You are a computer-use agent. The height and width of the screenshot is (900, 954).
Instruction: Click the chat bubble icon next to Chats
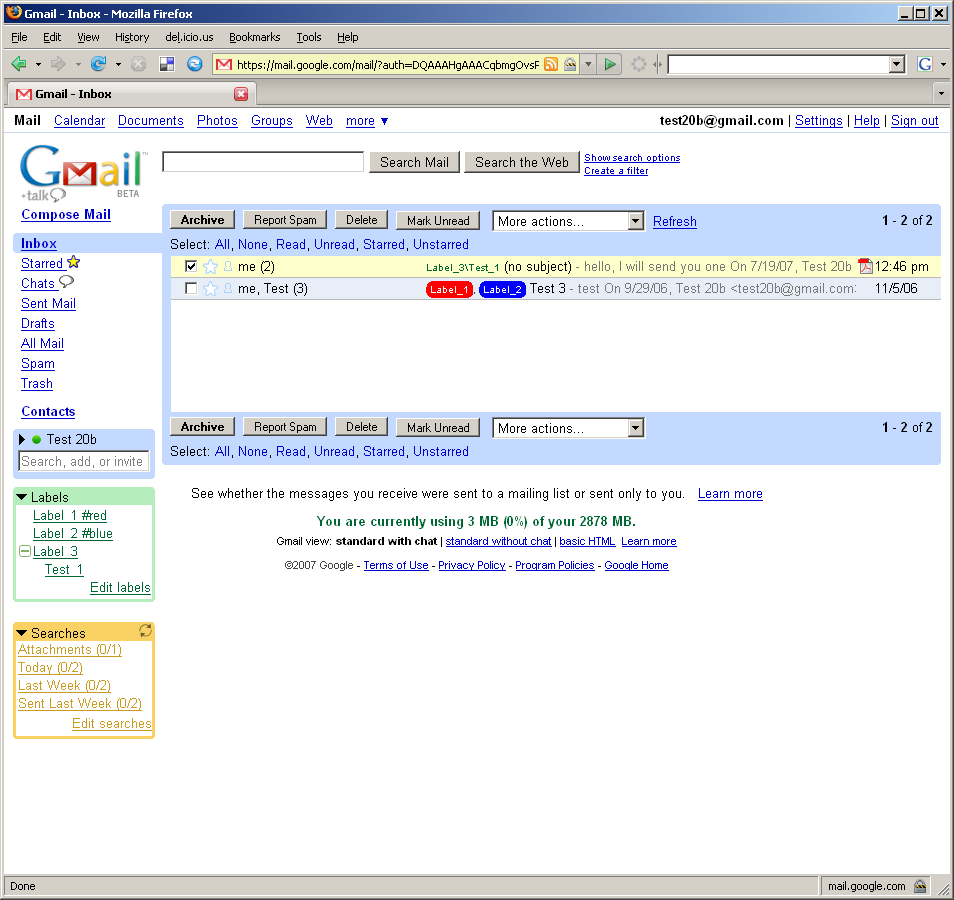pyautogui.click(x=66, y=281)
